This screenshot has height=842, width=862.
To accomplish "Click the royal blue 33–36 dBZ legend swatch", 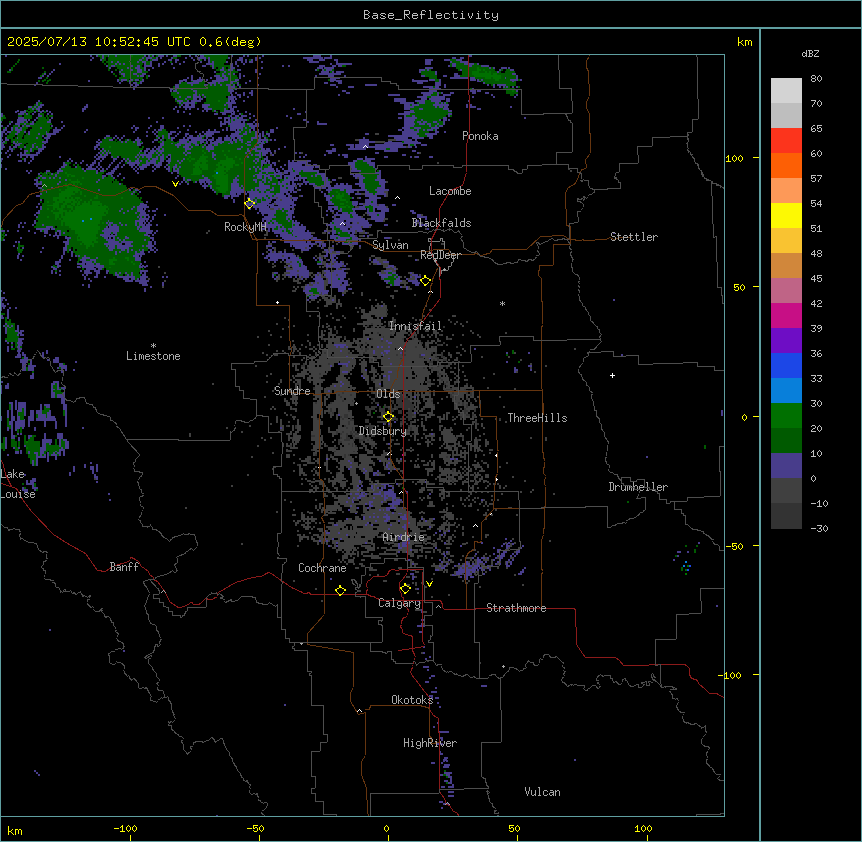I will (x=786, y=366).
